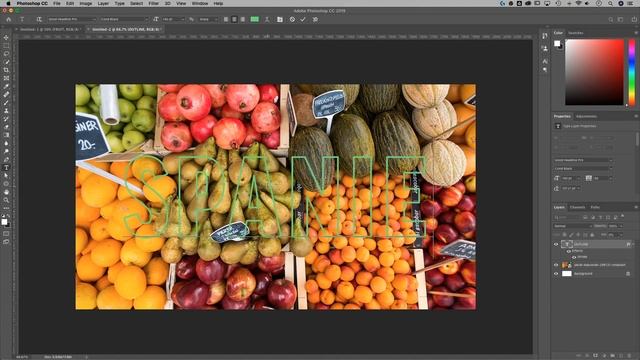Open the font family dropdown in Properties
640x360 pixels.
click(x=583, y=160)
